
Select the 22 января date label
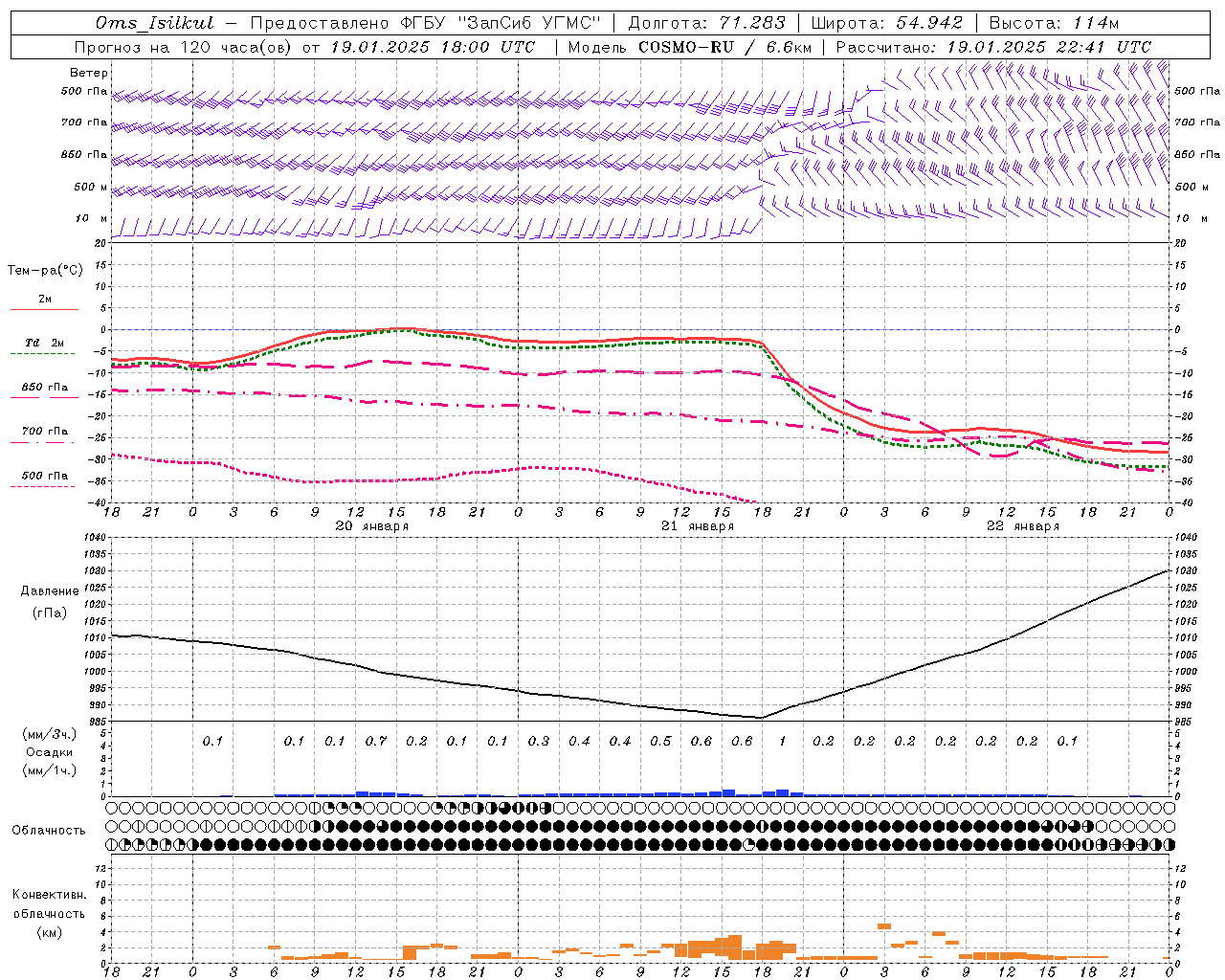(x=1023, y=526)
